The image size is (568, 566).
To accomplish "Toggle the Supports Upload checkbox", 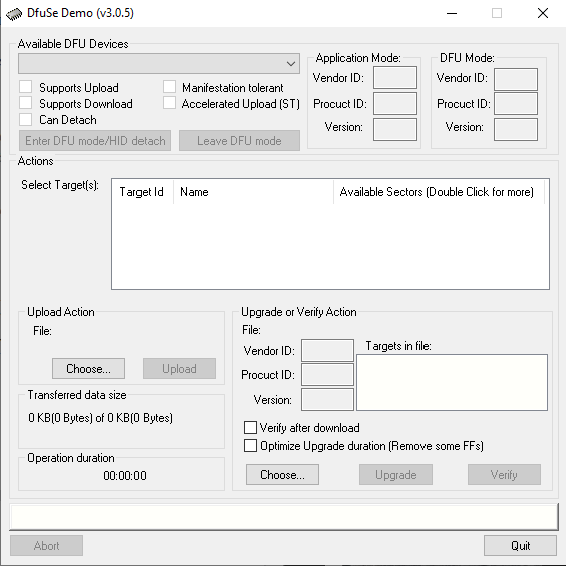I will (26, 87).
